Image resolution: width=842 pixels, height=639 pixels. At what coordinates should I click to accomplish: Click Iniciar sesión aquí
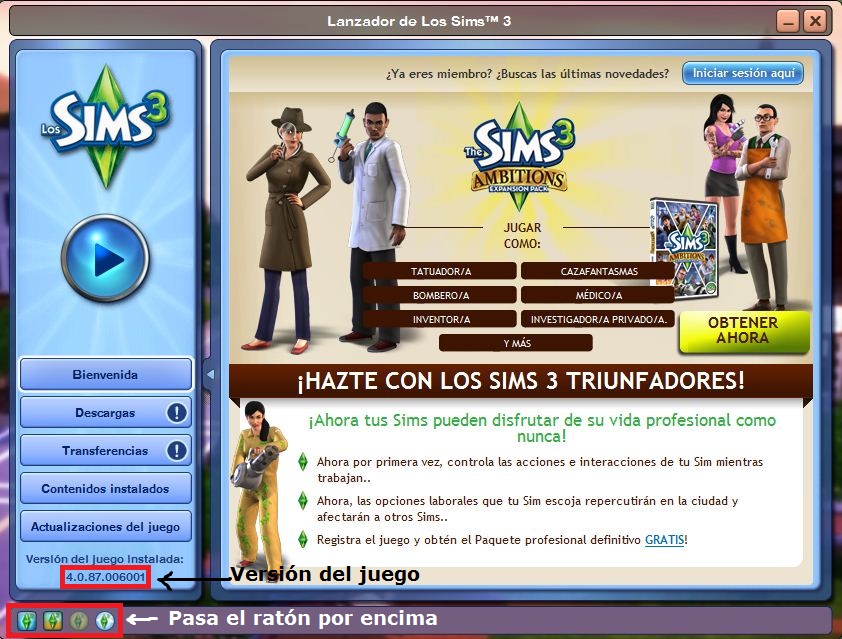744,72
